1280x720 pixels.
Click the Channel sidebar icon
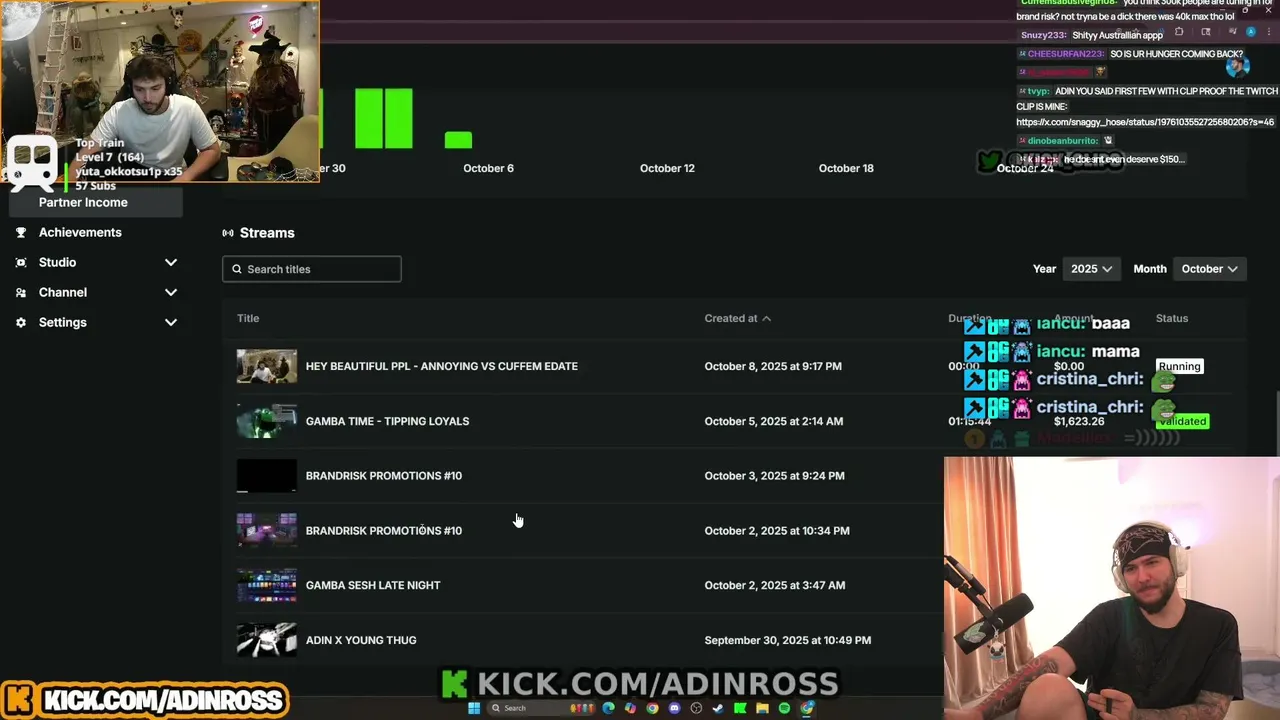[21, 292]
